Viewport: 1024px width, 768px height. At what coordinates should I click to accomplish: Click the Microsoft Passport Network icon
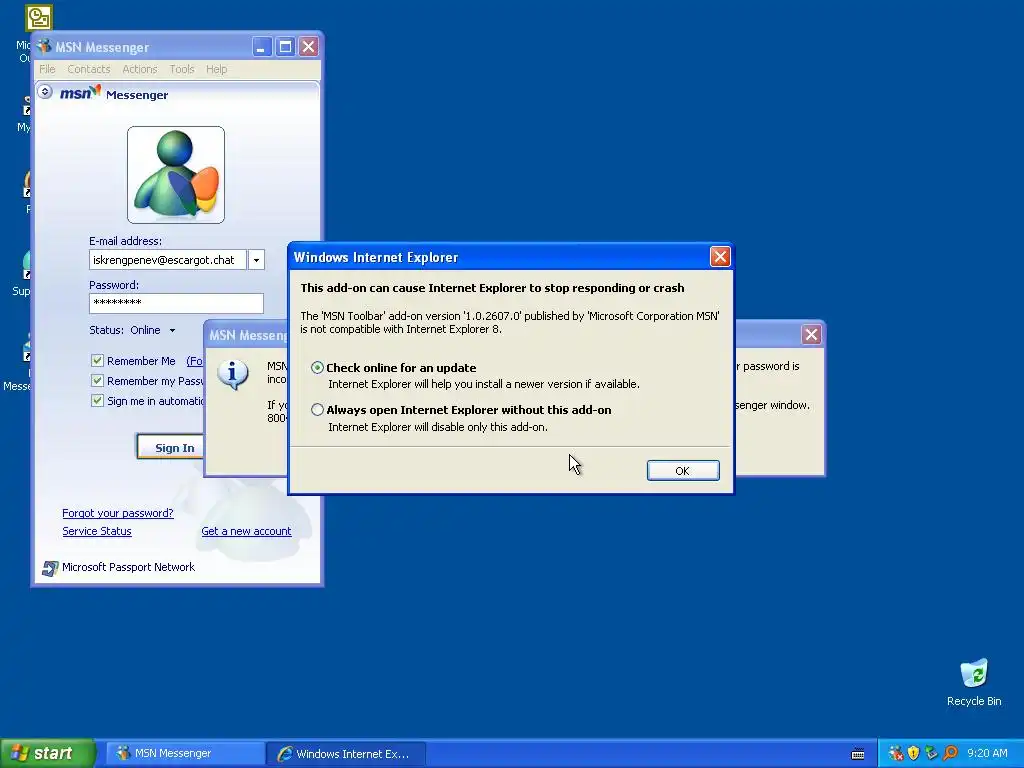pyautogui.click(x=50, y=568)
